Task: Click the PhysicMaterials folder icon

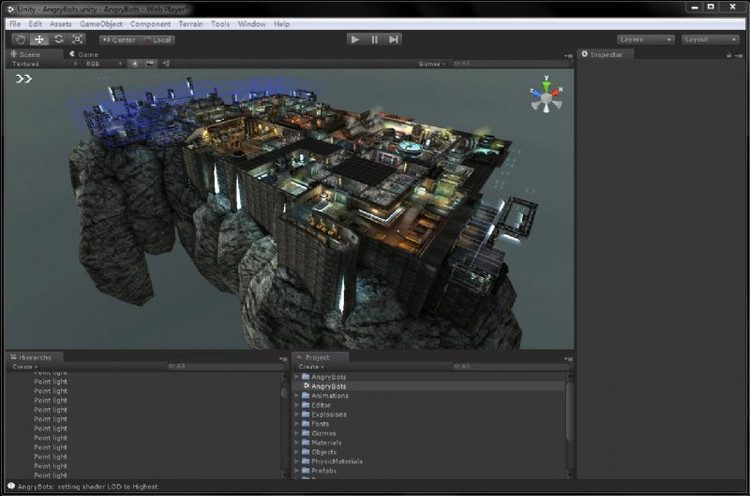Action: pyautogui.click(x=306, y=461)
